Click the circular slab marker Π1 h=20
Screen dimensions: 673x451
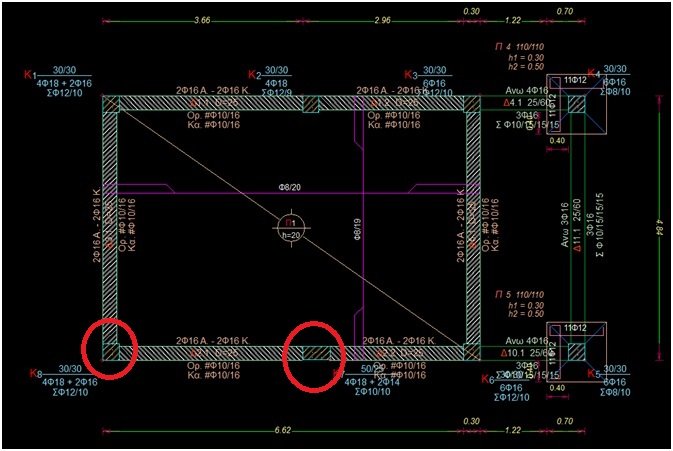coord(290,227)
